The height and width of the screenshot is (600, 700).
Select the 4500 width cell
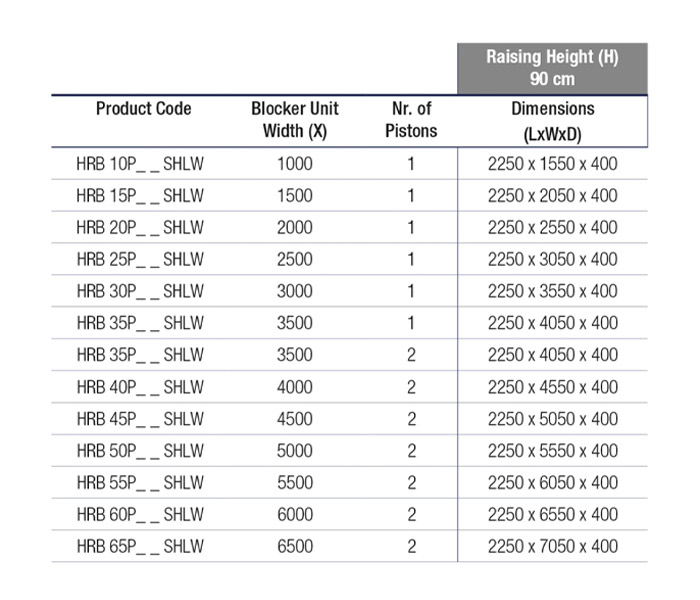[295, 419]
